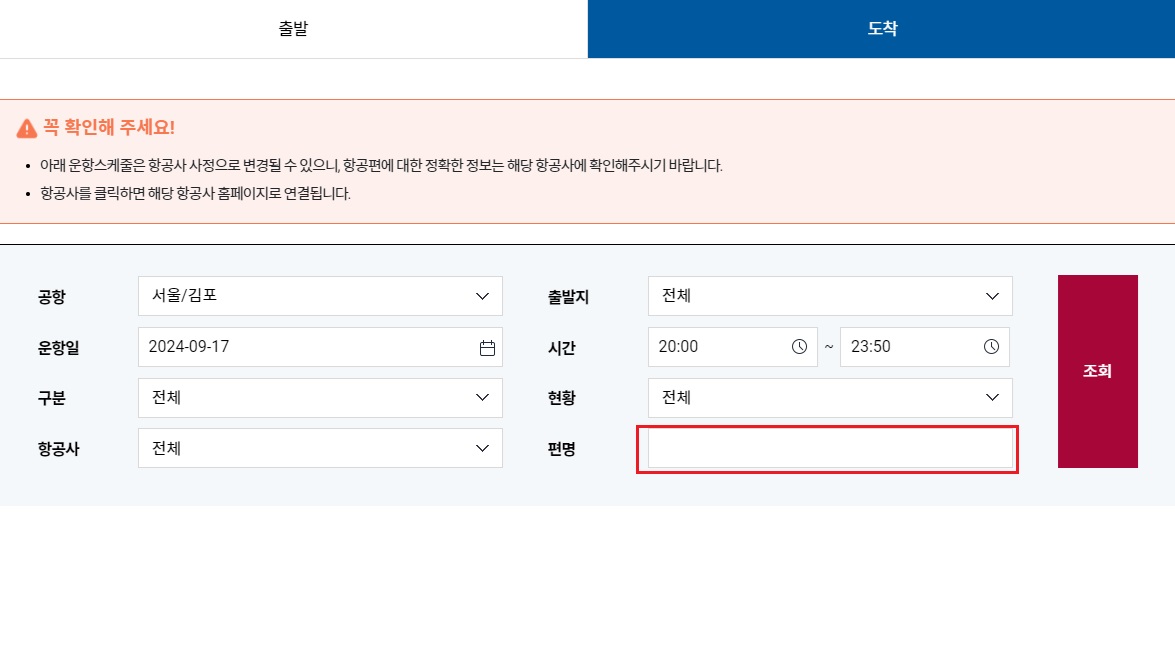Screen dimensions: 1175x648
Task: Switch to the 출발 tab
Action: 293,28
